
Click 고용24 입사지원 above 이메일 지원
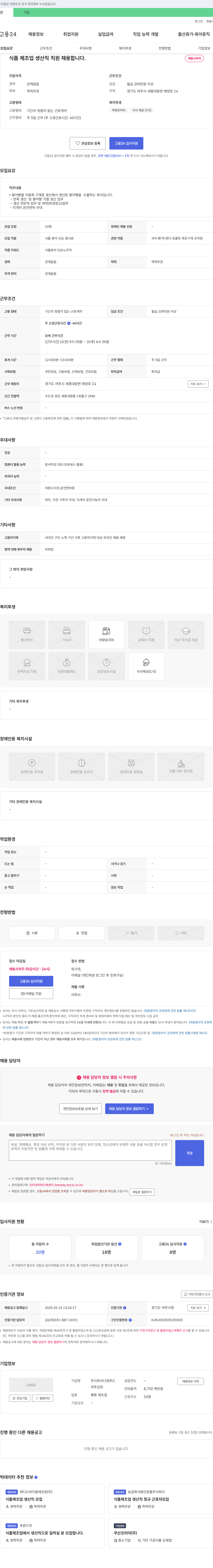click(31, 981)
